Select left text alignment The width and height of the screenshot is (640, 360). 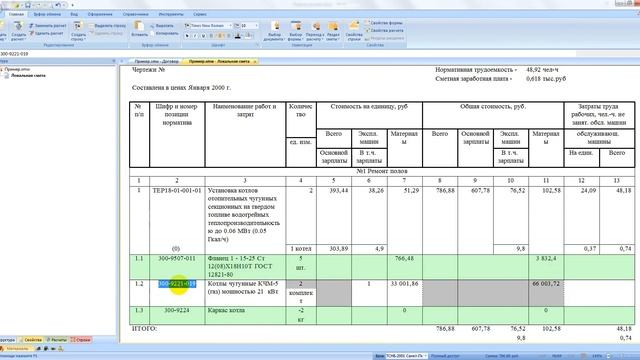coord(211,36)
